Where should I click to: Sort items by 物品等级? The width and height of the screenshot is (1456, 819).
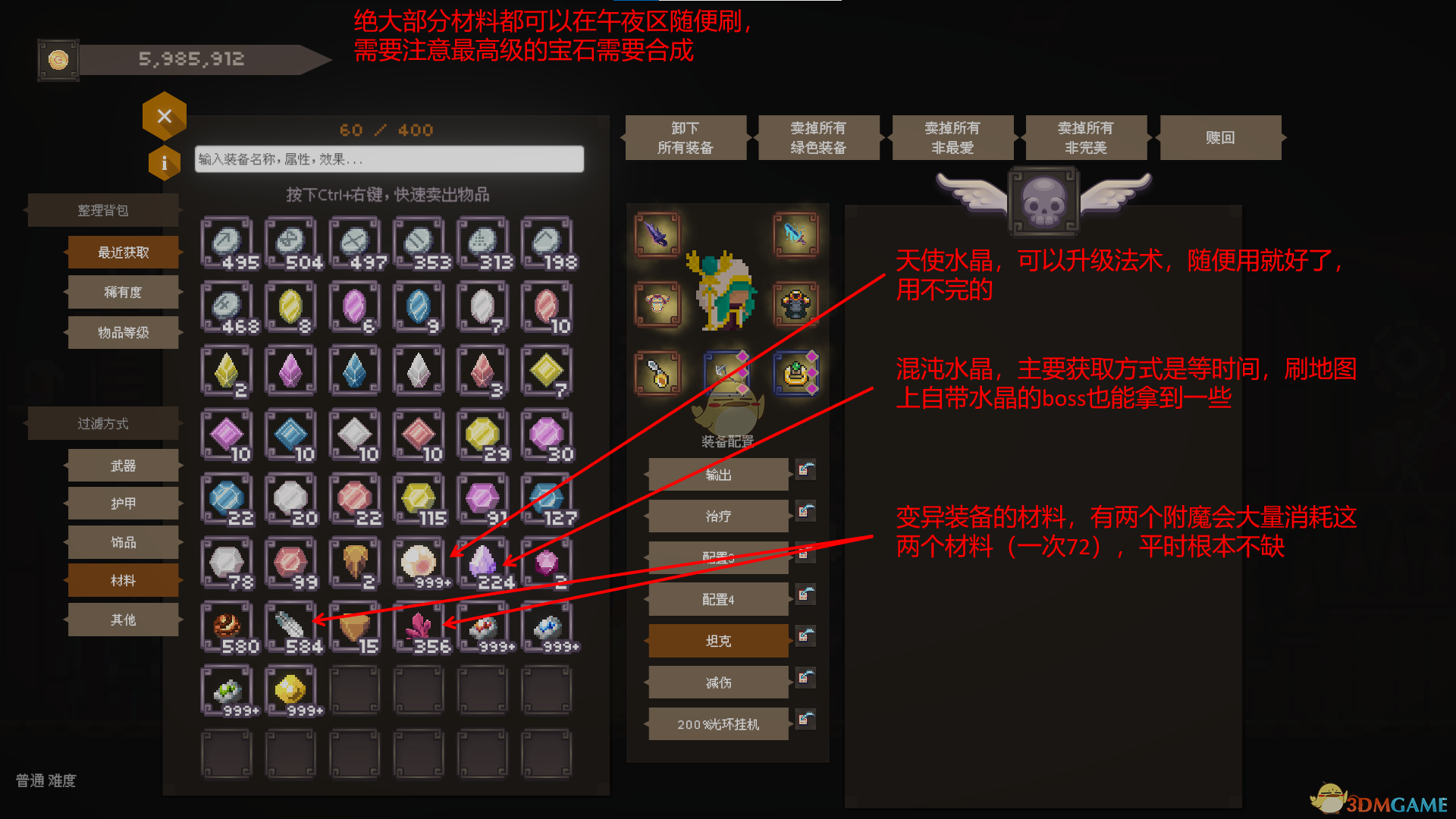(123, 332)
